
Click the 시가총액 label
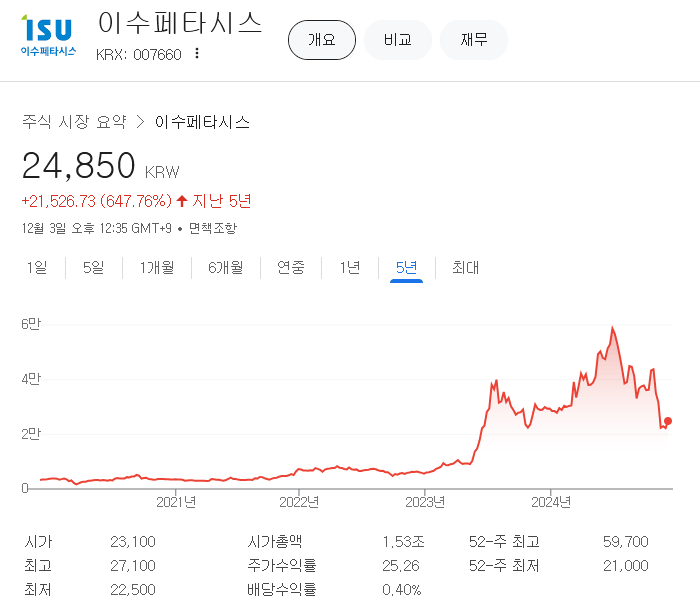coord(275,542)
